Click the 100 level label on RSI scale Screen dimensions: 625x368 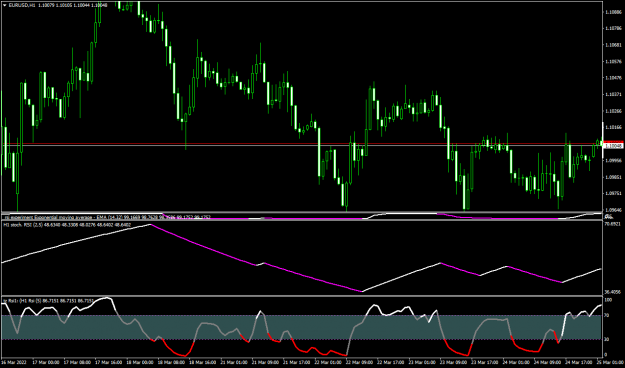608,299
